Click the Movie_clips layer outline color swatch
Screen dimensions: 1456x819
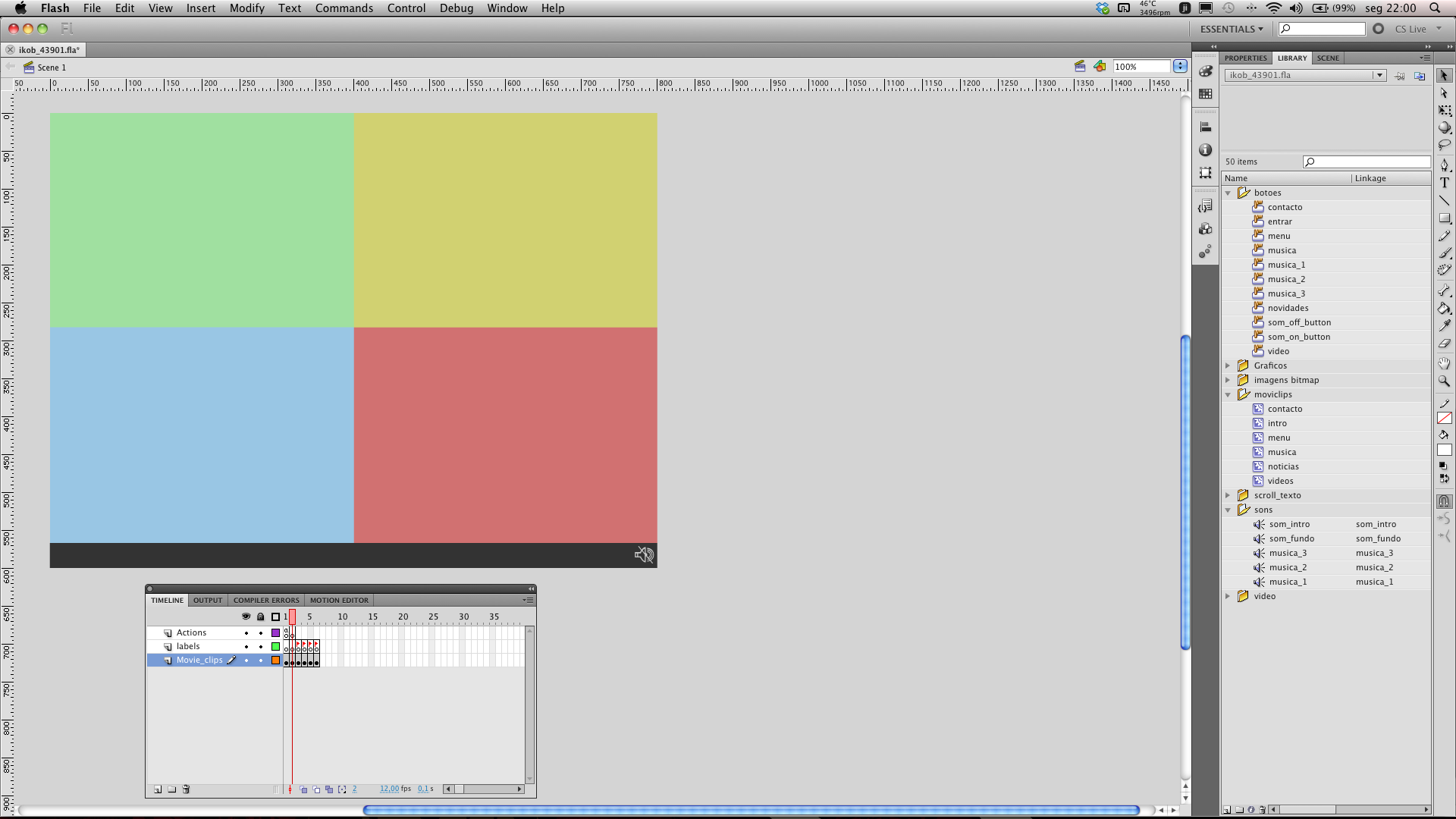click(x=275, y=661)
